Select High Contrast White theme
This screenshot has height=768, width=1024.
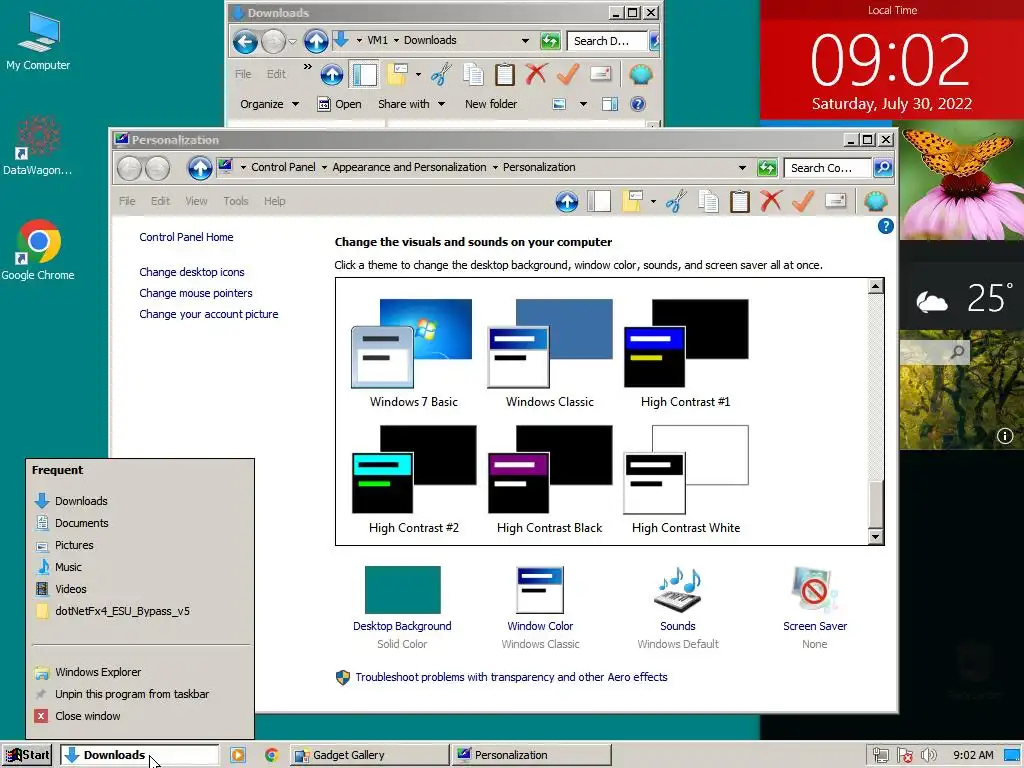(686, 479)
